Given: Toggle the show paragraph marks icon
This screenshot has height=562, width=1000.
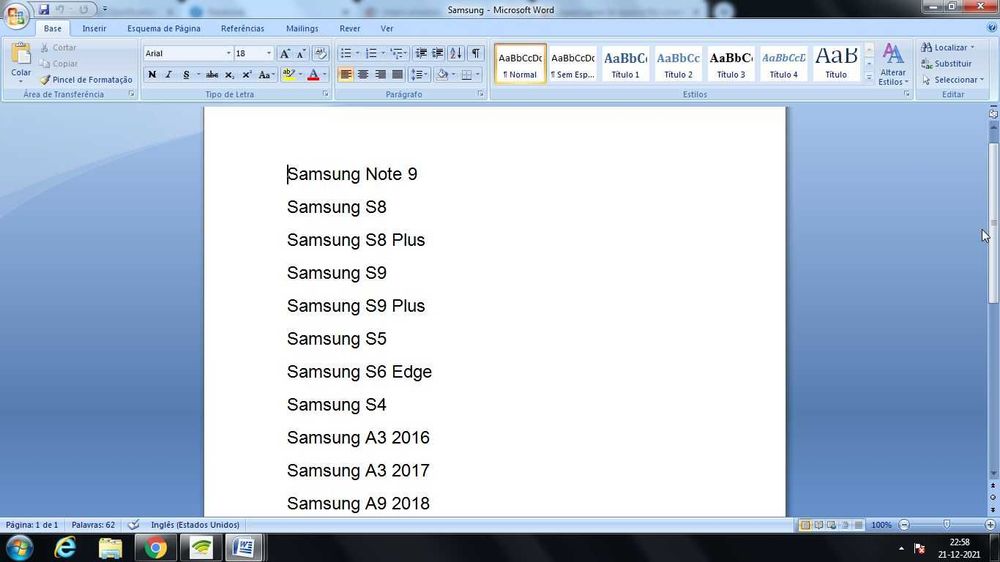Looking at the screenshot, I should click(476, 54).
